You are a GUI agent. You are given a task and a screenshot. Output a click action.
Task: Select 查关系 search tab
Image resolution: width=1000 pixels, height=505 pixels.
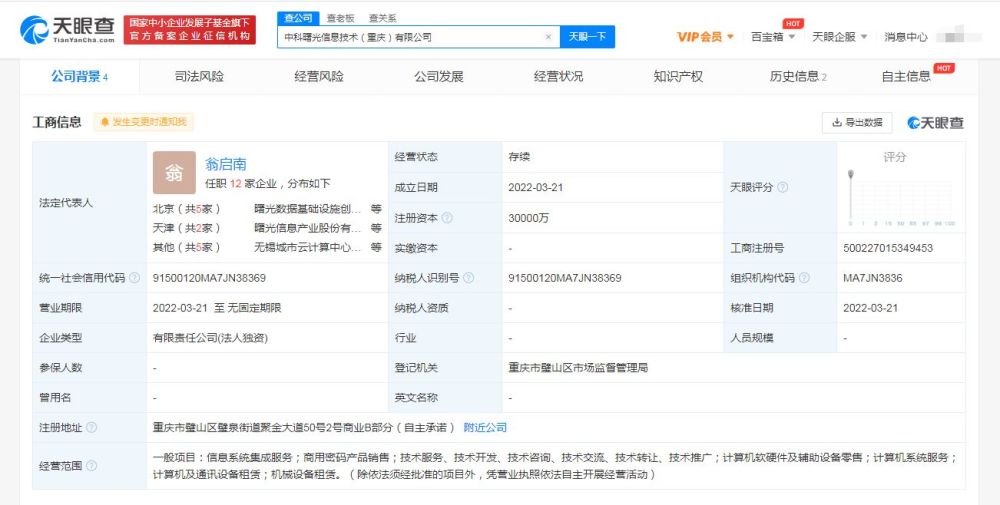[x=382, y=18]
